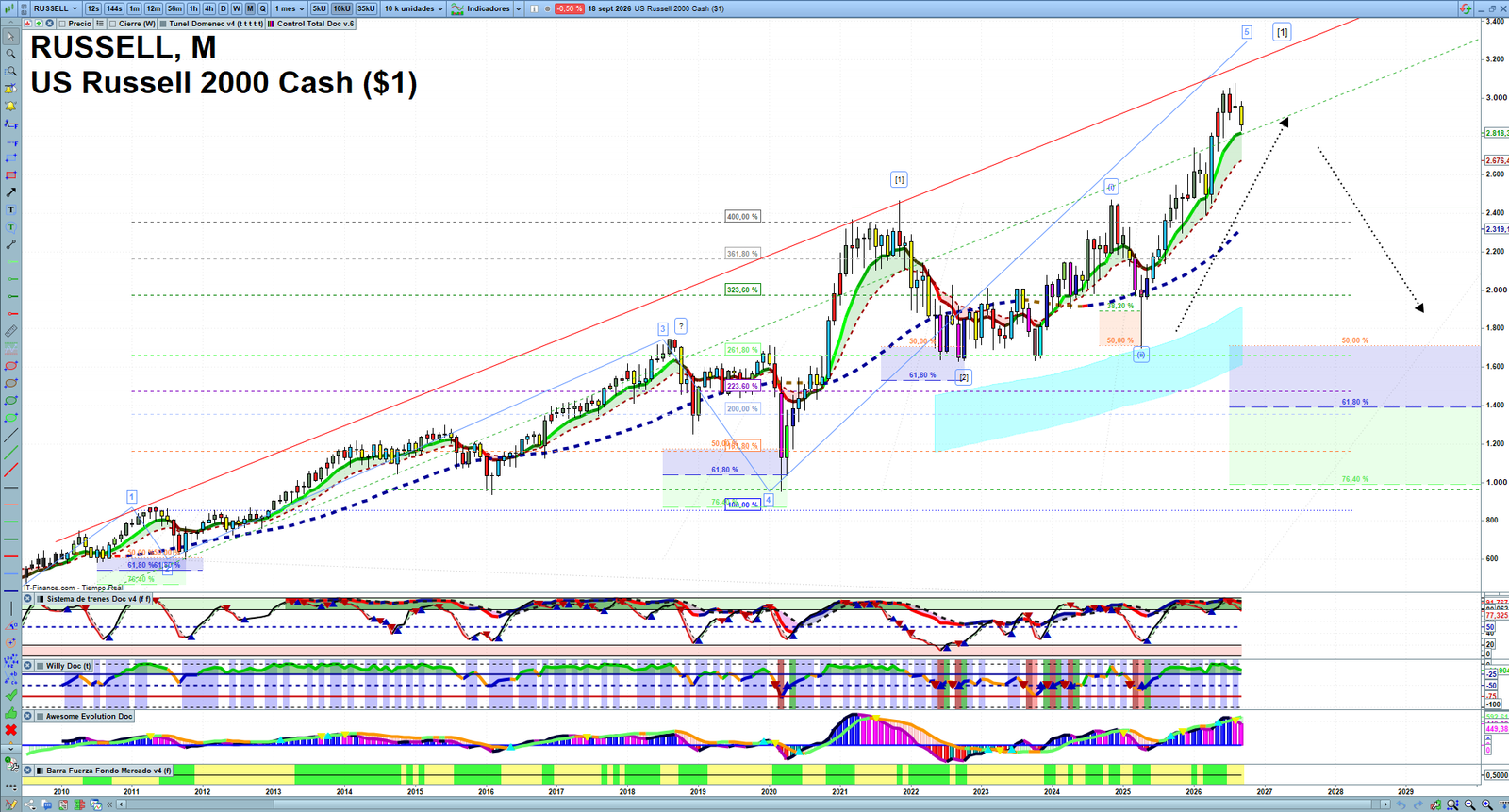
Task: Select the 1h timeframe button
Action: (193, 8)
